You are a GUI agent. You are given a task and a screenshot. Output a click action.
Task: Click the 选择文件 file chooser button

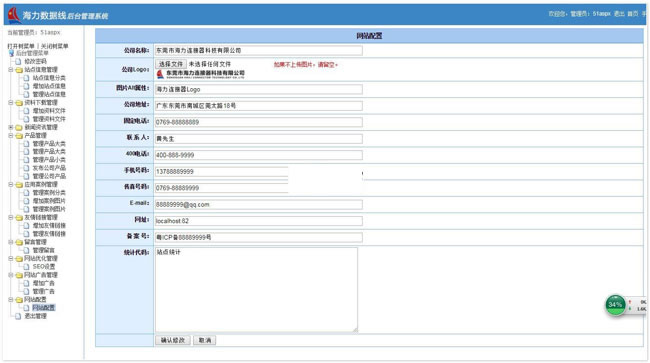pyautogui.click(x=171, y=64)
